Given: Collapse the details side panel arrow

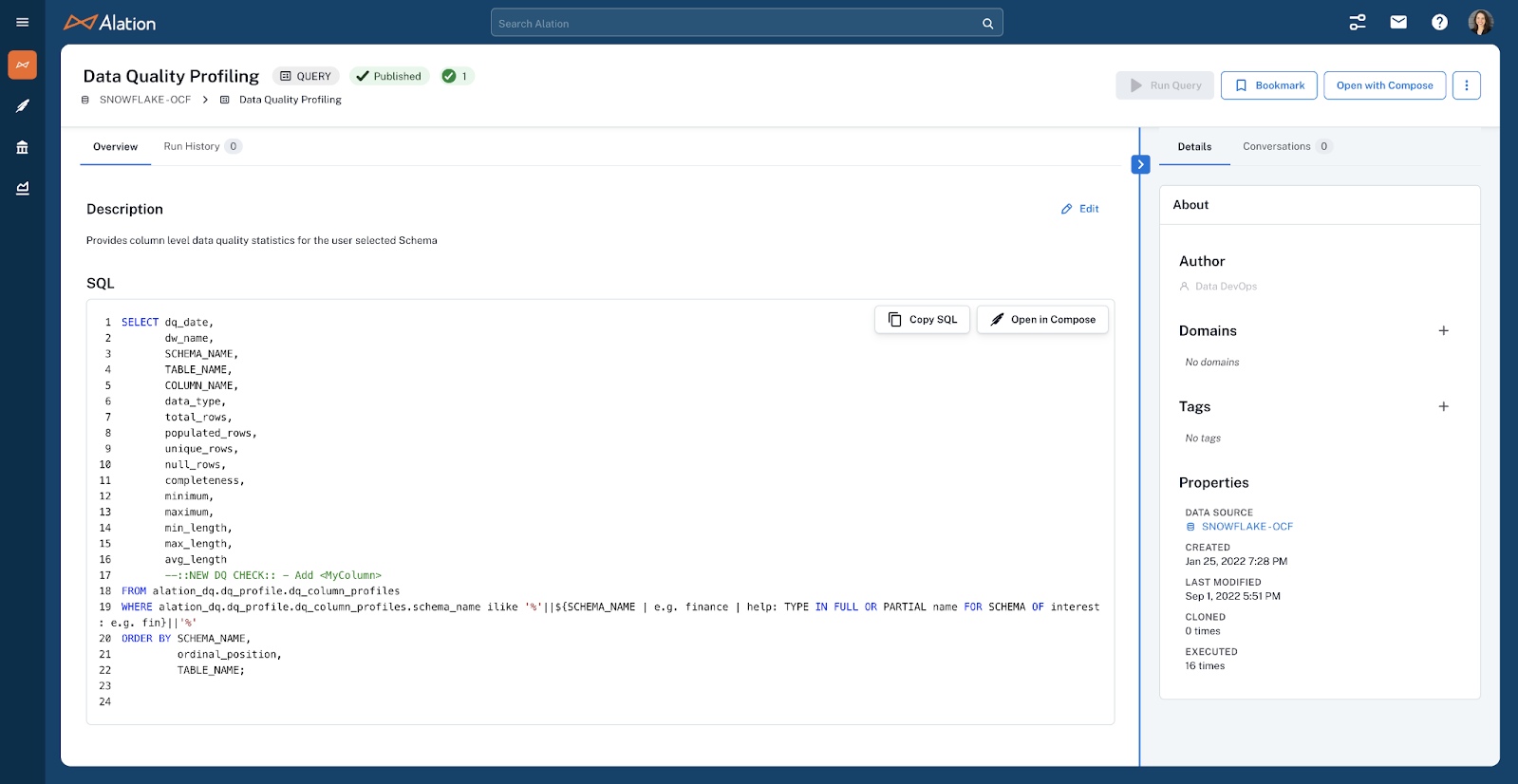Looking at the screenshot, I should [x=1141, y=164].
